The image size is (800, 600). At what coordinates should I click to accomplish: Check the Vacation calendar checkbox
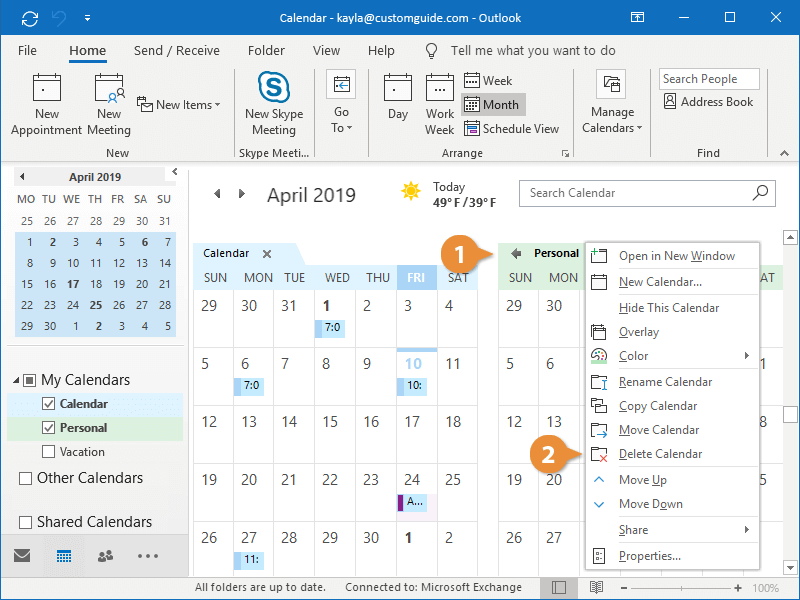click(48, 452)
